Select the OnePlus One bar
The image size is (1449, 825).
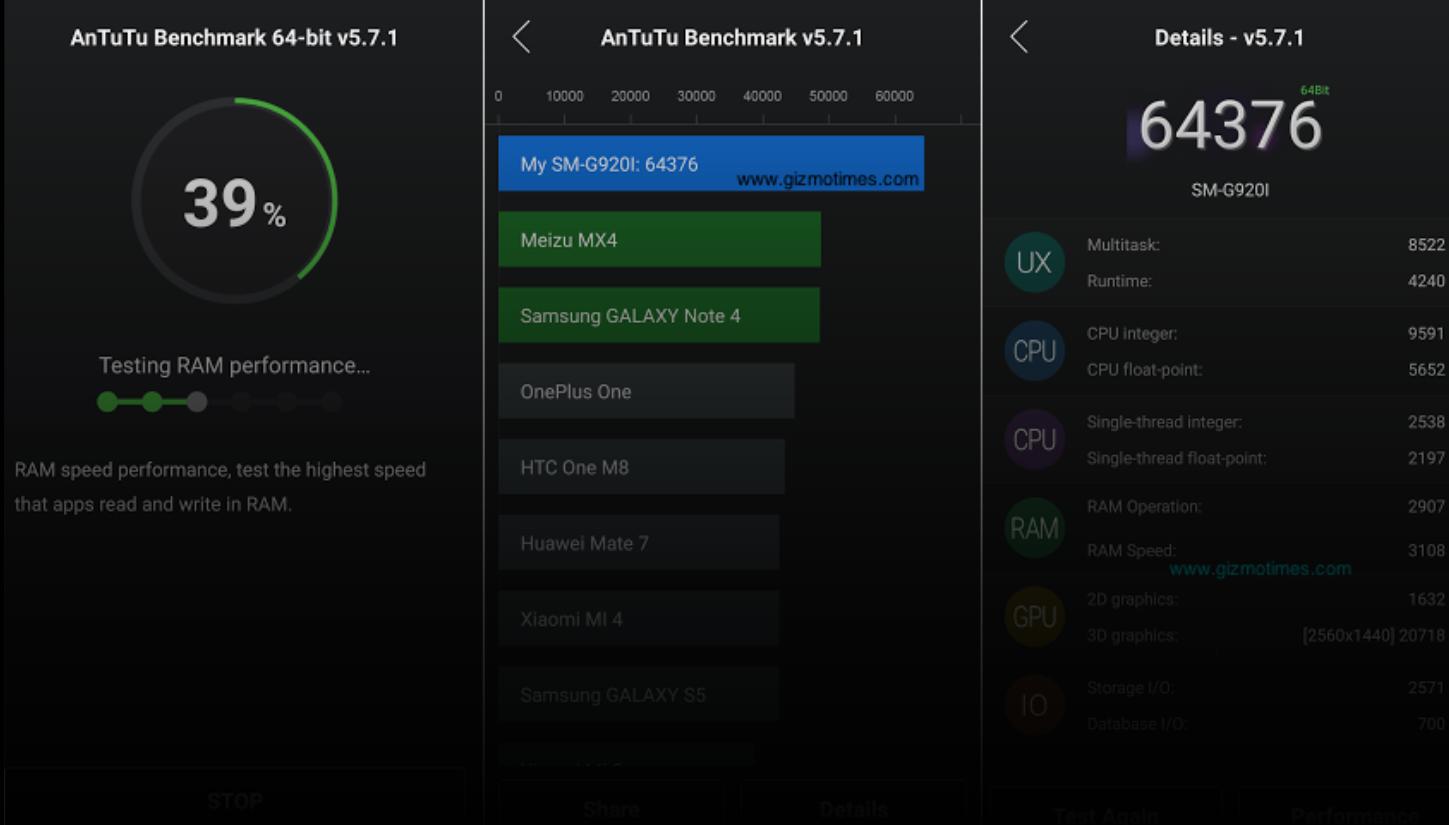[647, 391]
